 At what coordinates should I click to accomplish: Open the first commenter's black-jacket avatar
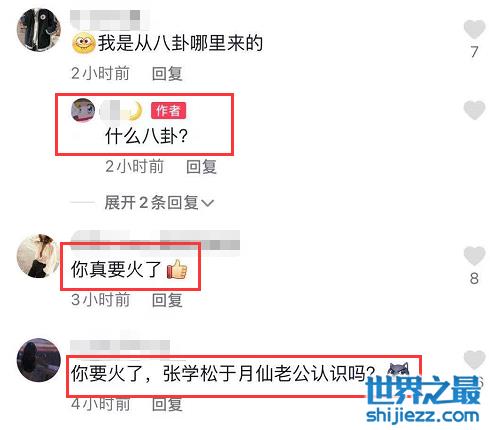coord(39,30)
